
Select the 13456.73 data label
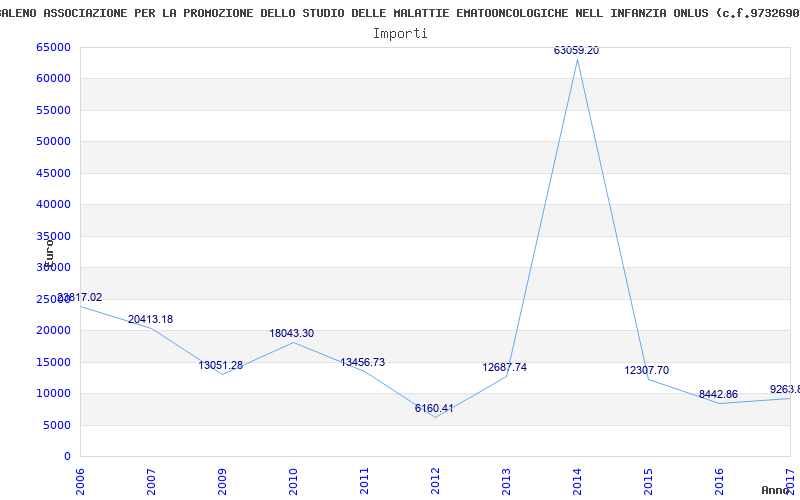click(363, 362)
